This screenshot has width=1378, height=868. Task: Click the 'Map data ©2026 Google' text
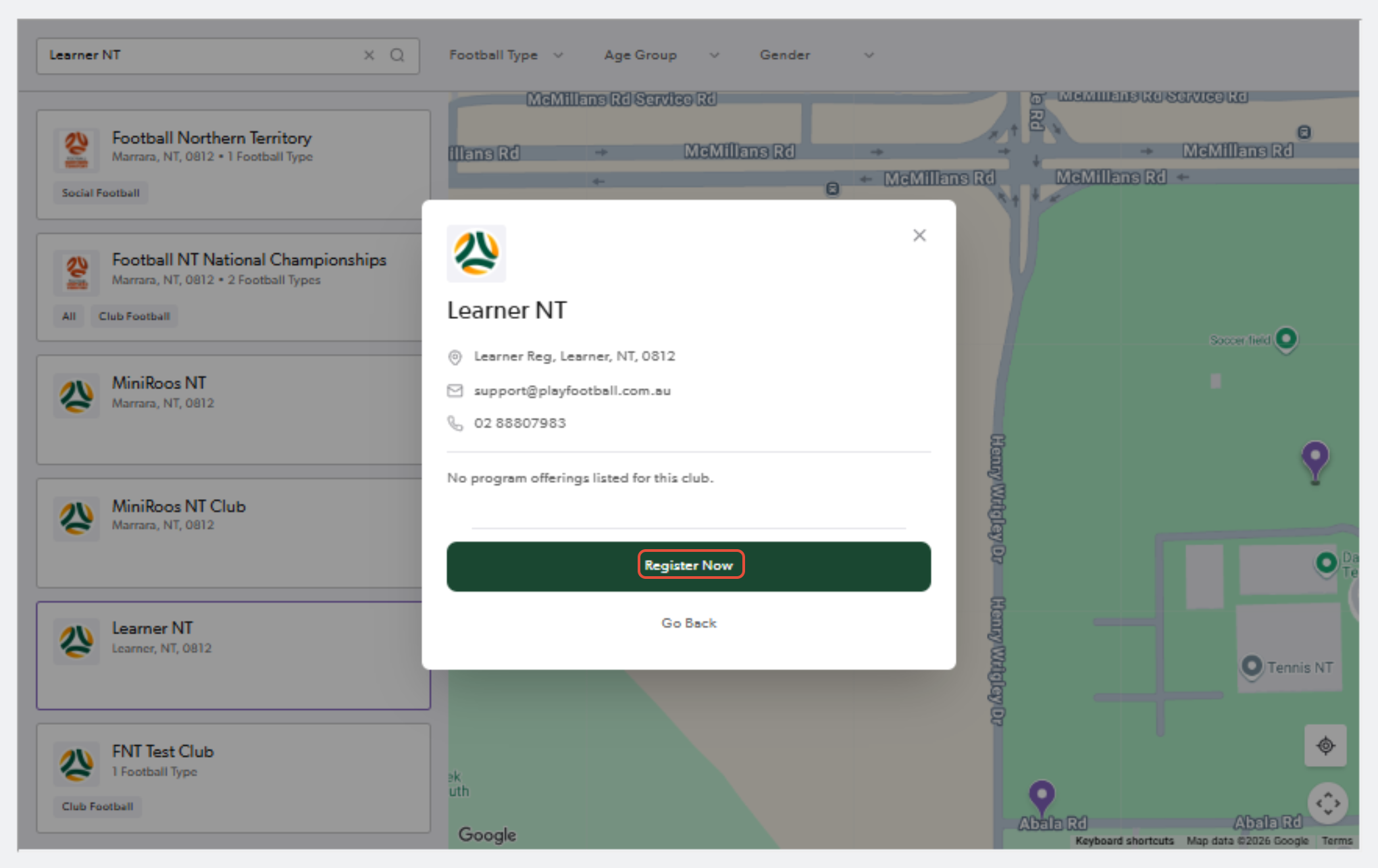[x=1248, y=841]
